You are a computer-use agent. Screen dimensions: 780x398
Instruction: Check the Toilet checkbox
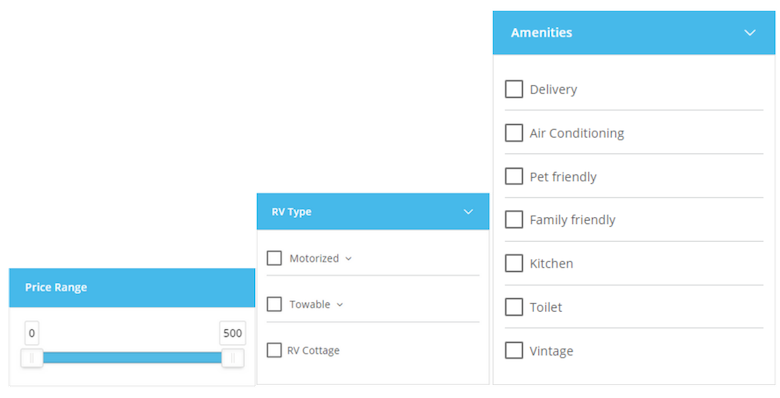[x=514, y=307]
